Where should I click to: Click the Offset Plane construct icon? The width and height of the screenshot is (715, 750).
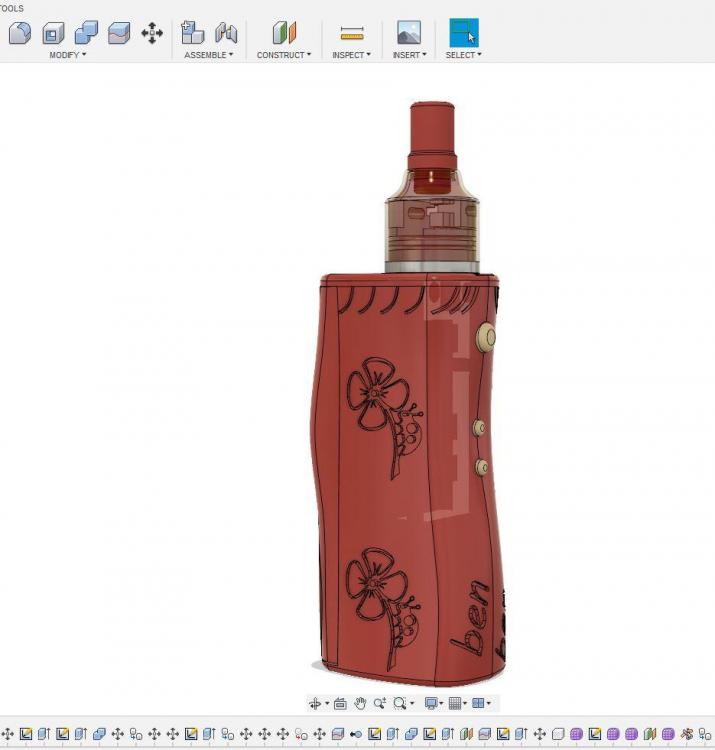pyautogui.click(x=284, y=33)
